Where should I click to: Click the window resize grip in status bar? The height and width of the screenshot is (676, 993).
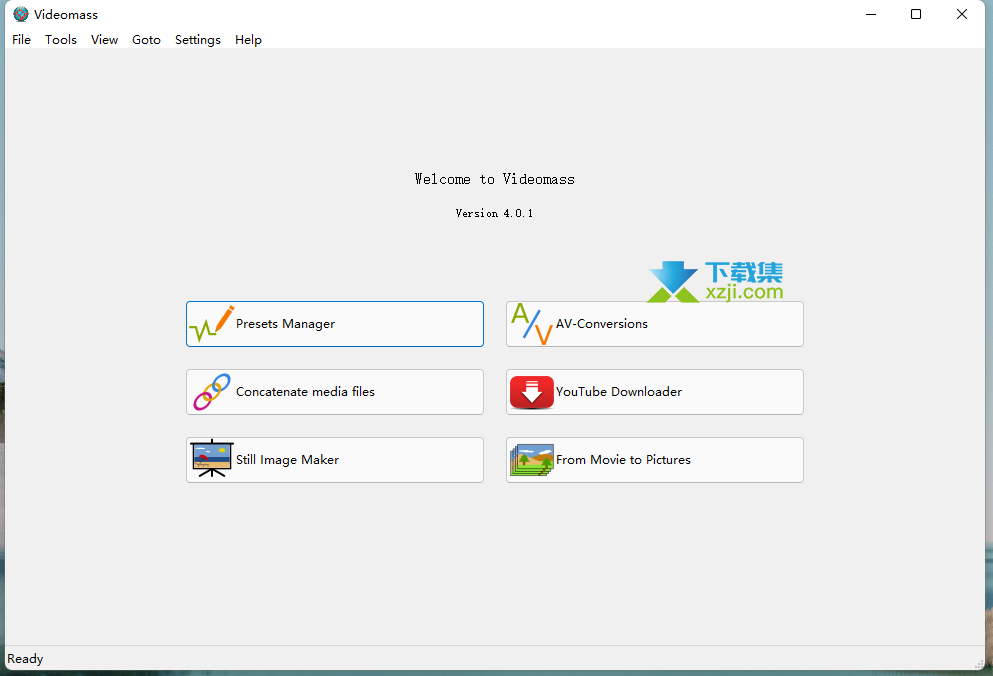[x=979, y=663]
